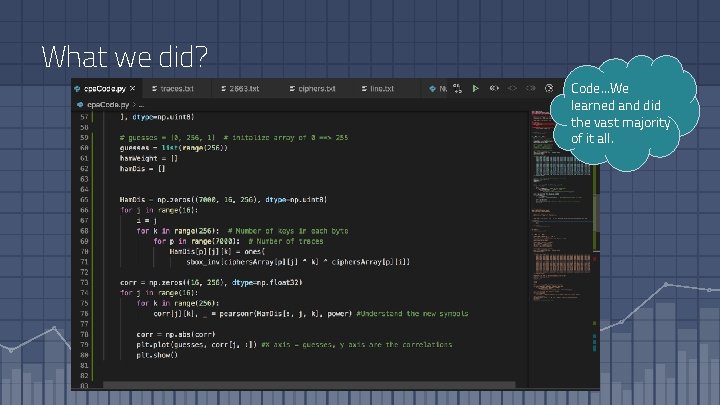The width and height of the screenshot is (720, 405).
Task: Click line number 80 in the gutter
Action: 84,355
